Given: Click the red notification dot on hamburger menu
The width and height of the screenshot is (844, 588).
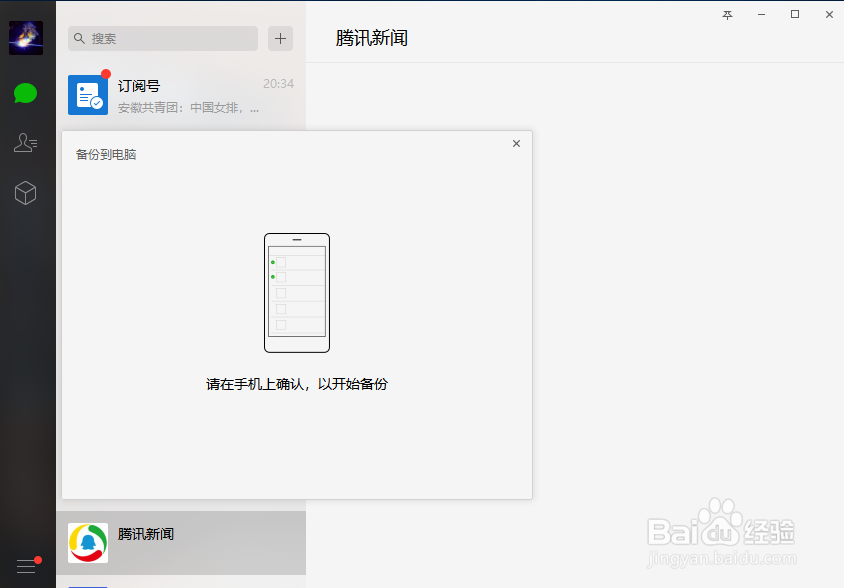Looking at the screenshot, I should pos(38,561).
